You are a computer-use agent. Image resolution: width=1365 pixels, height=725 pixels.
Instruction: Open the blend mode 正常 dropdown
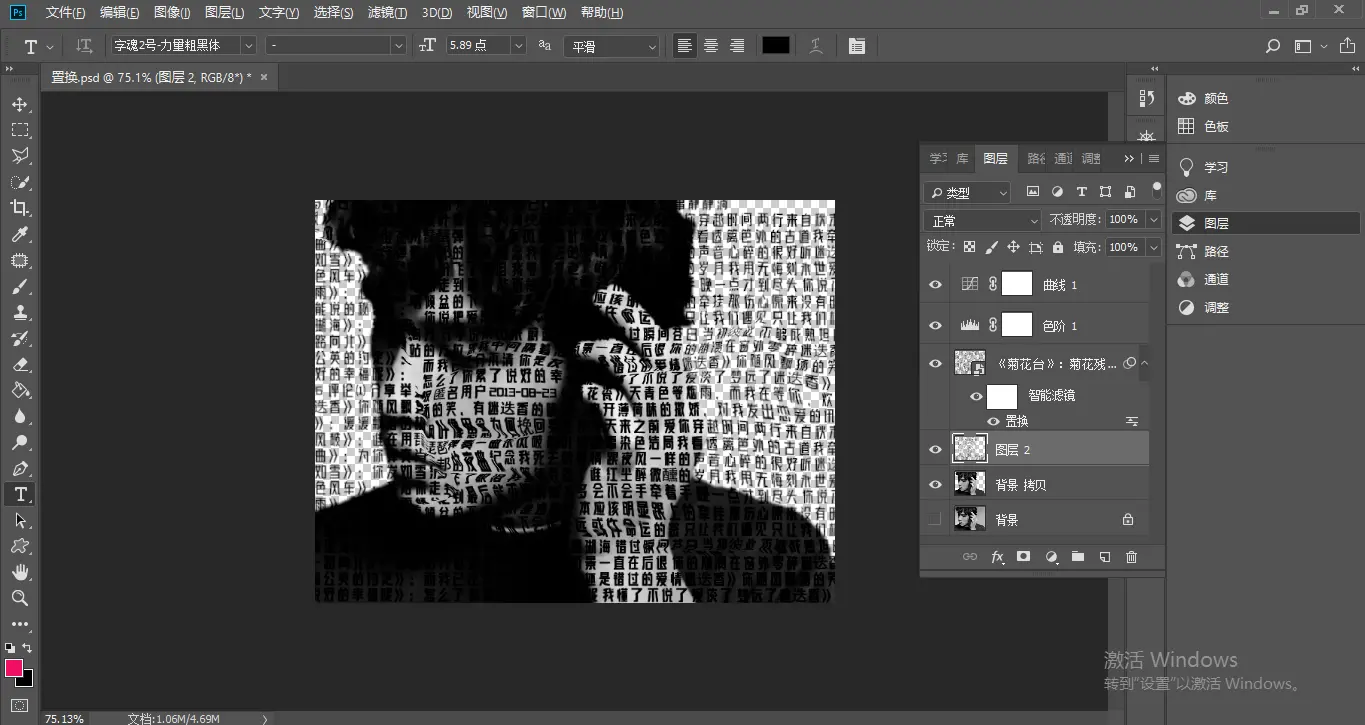tap(984, 220)
